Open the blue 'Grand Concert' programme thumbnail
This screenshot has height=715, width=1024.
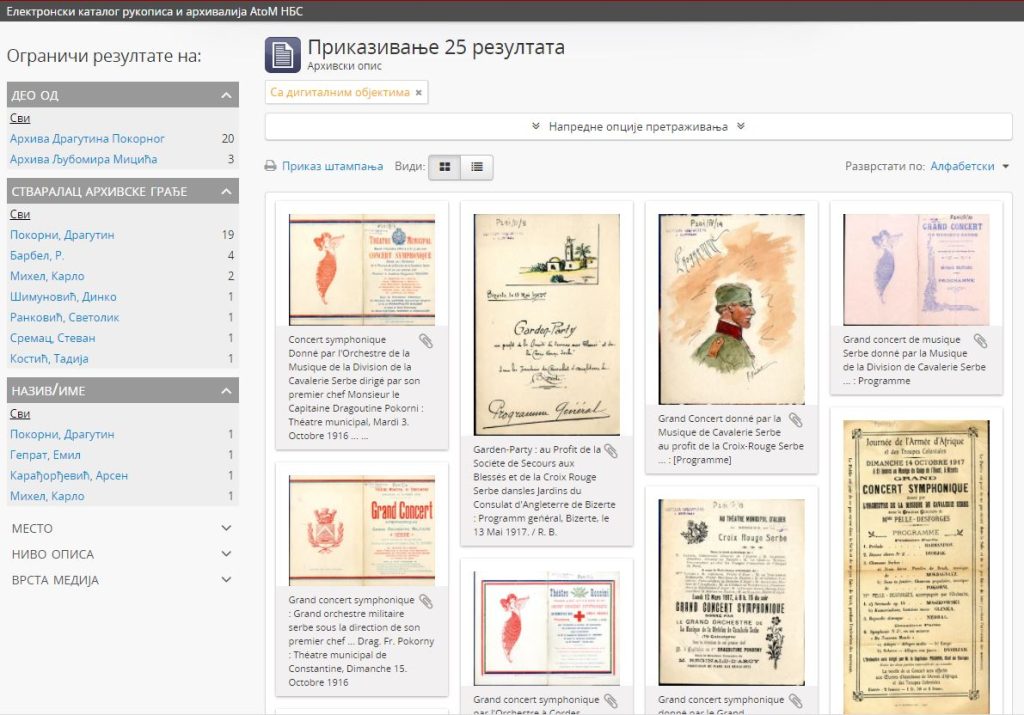(916, 270)
